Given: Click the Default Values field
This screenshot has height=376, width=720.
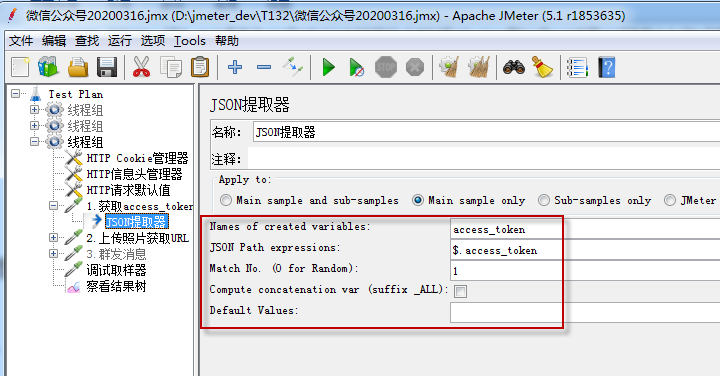Looking at the screenshot, I should point(585,313).
